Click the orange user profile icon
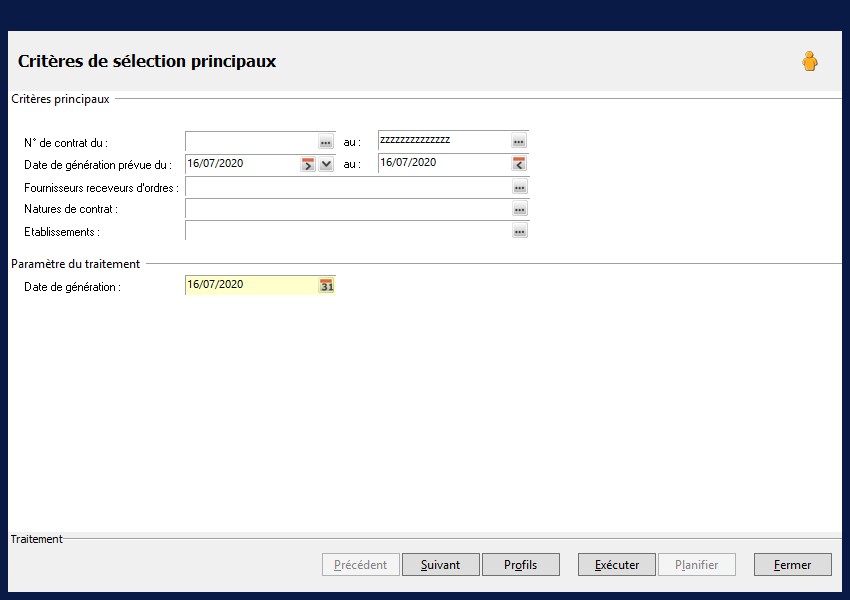This screenshot has width=850, height=600. [x=810, y=61]
